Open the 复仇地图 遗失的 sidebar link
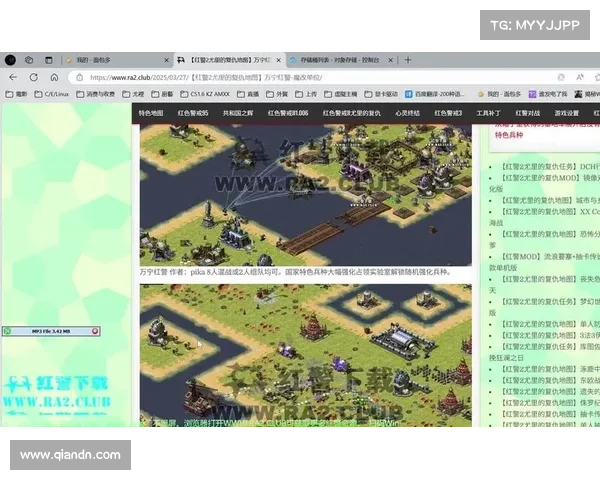The height and width of the screenshot is (480, 600). 548,392
